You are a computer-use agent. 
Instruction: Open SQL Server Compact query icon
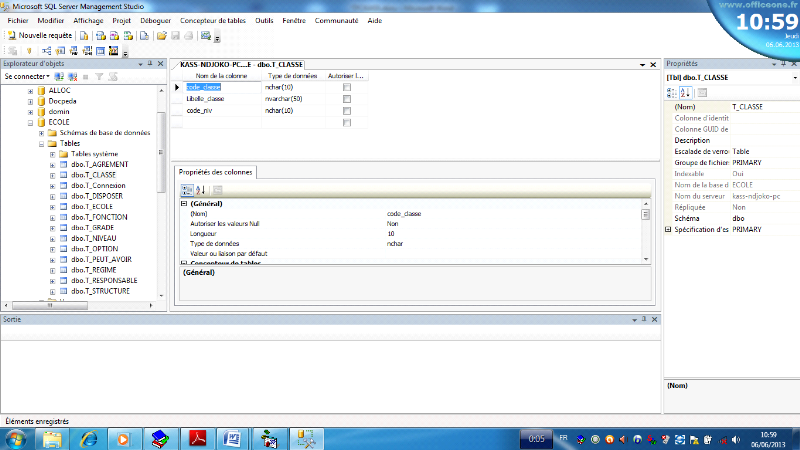144,36
